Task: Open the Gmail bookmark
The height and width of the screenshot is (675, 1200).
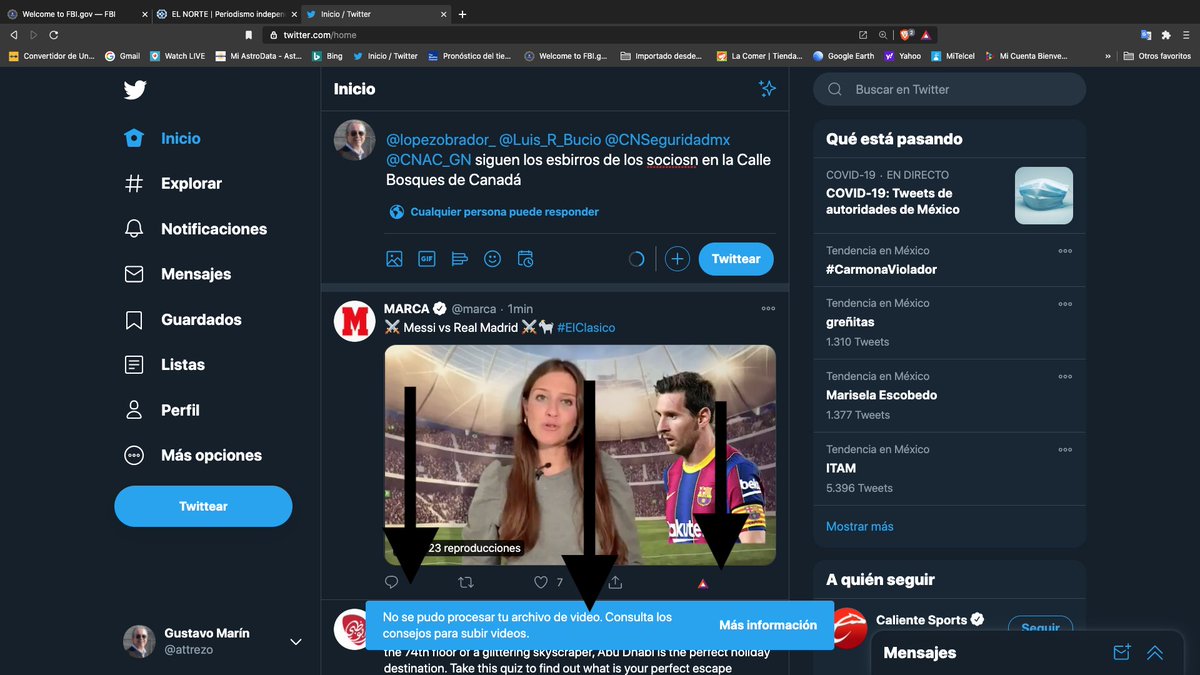Action: click(123, 56)
